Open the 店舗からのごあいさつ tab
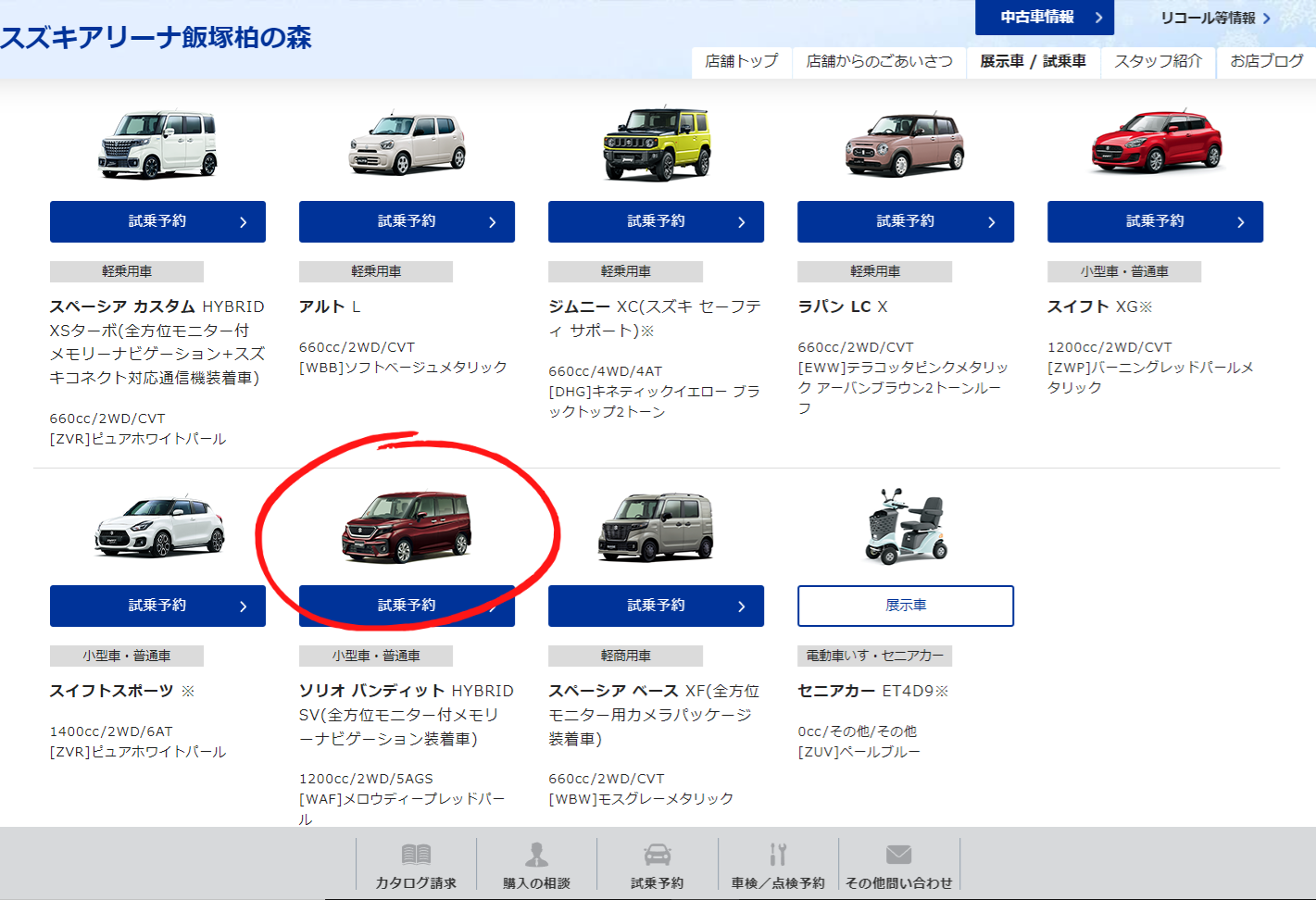Viewport: 1316px width, 900px height. click(879, 61)
